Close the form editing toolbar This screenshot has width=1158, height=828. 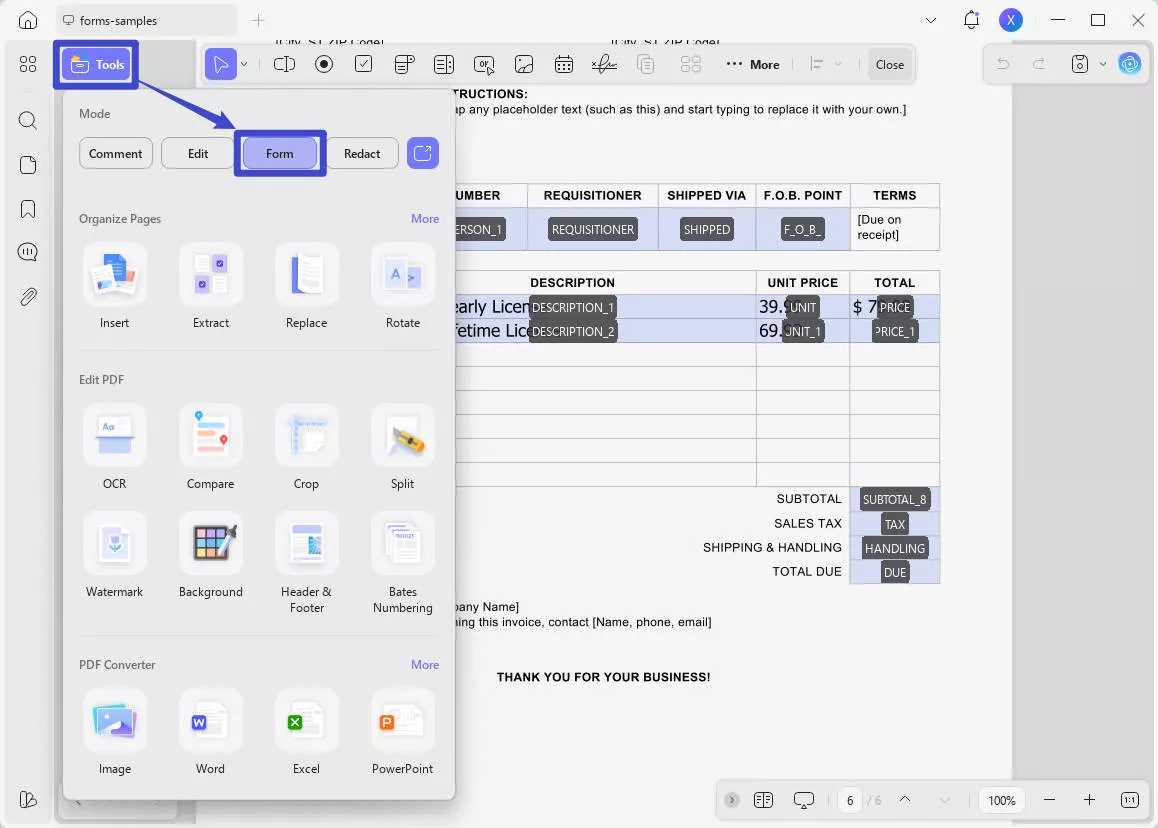tap(890, 64)
